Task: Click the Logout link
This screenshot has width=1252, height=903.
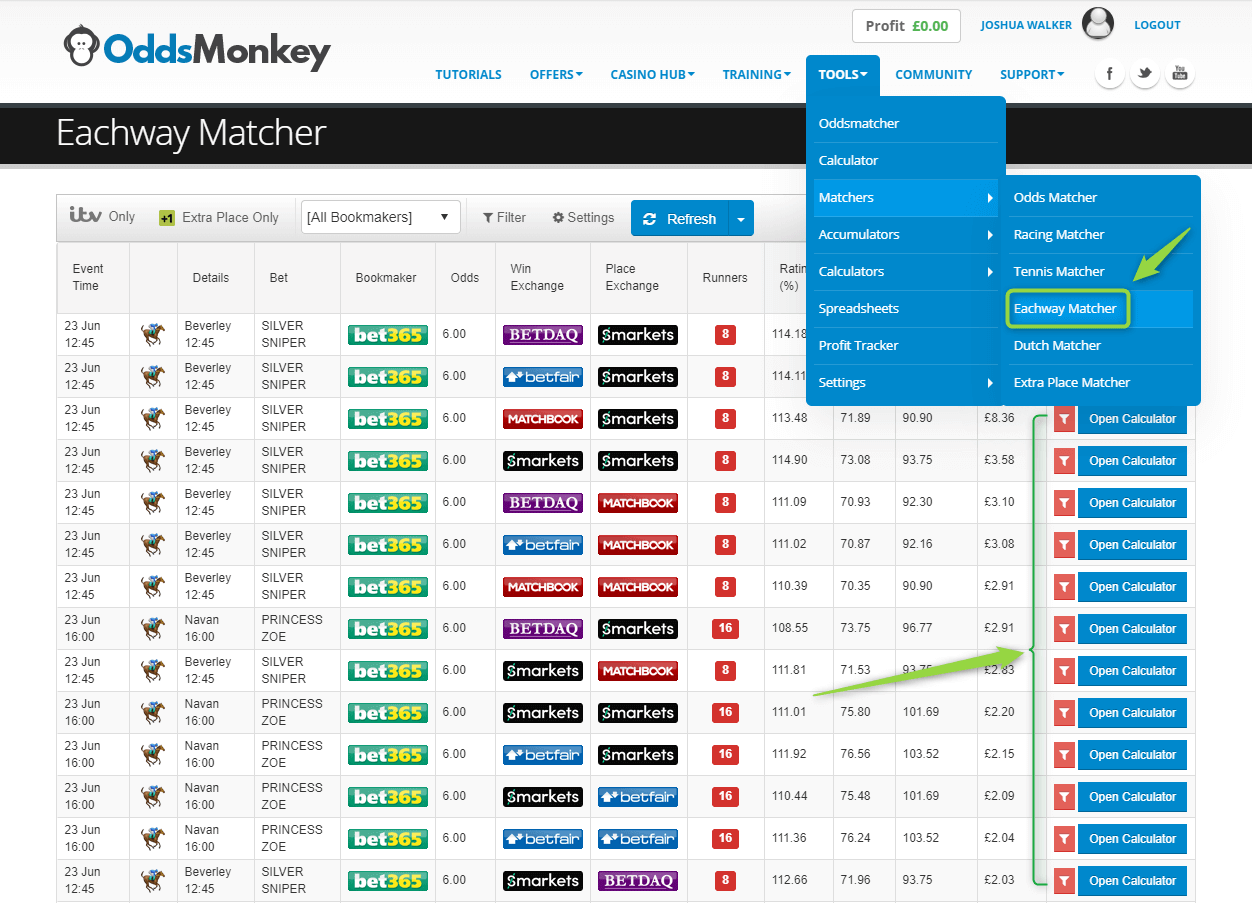Action: [x=1157, y=25]
